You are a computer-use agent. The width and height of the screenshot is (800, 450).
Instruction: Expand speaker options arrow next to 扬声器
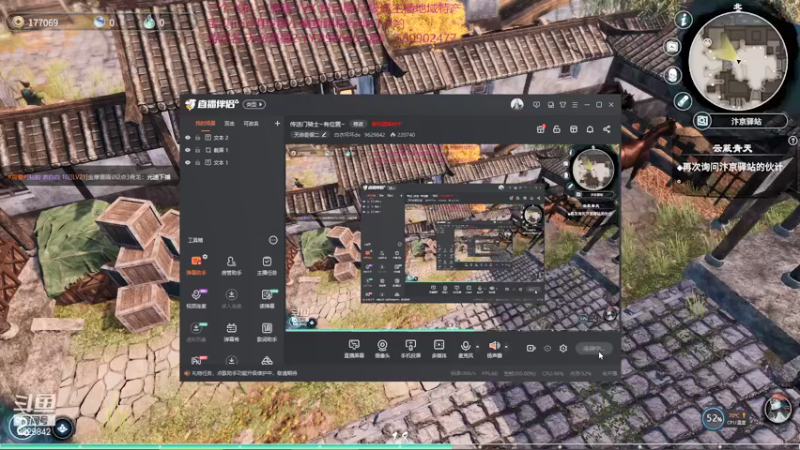point(506,346)
